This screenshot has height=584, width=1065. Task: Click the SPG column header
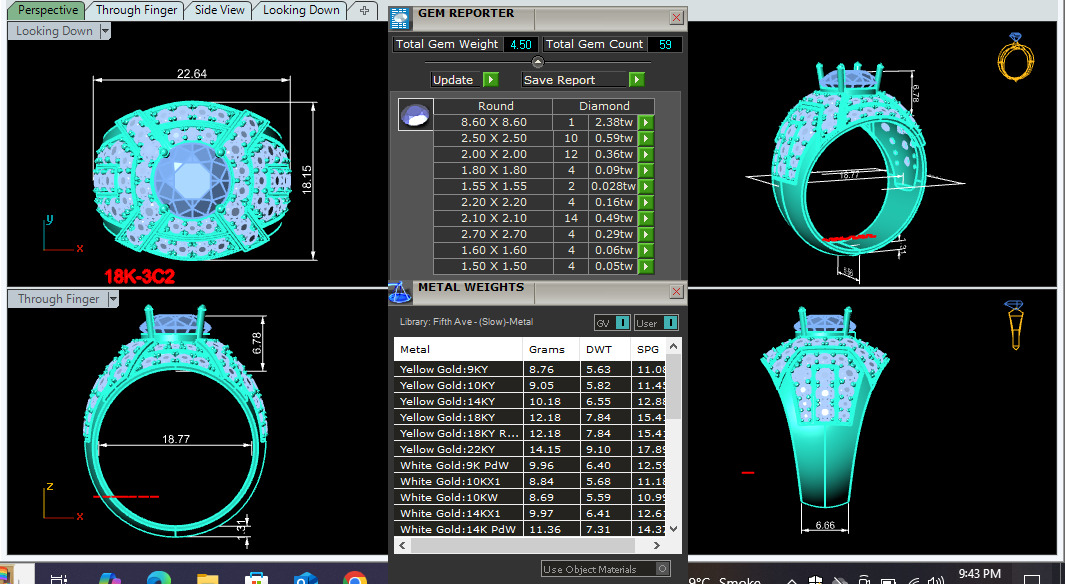648,349
